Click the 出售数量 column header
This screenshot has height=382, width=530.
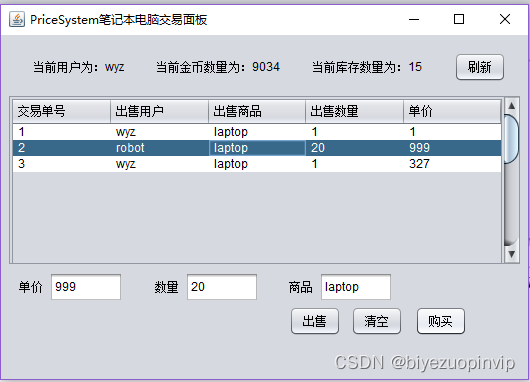pyautogui.click(x=355, y=111)
